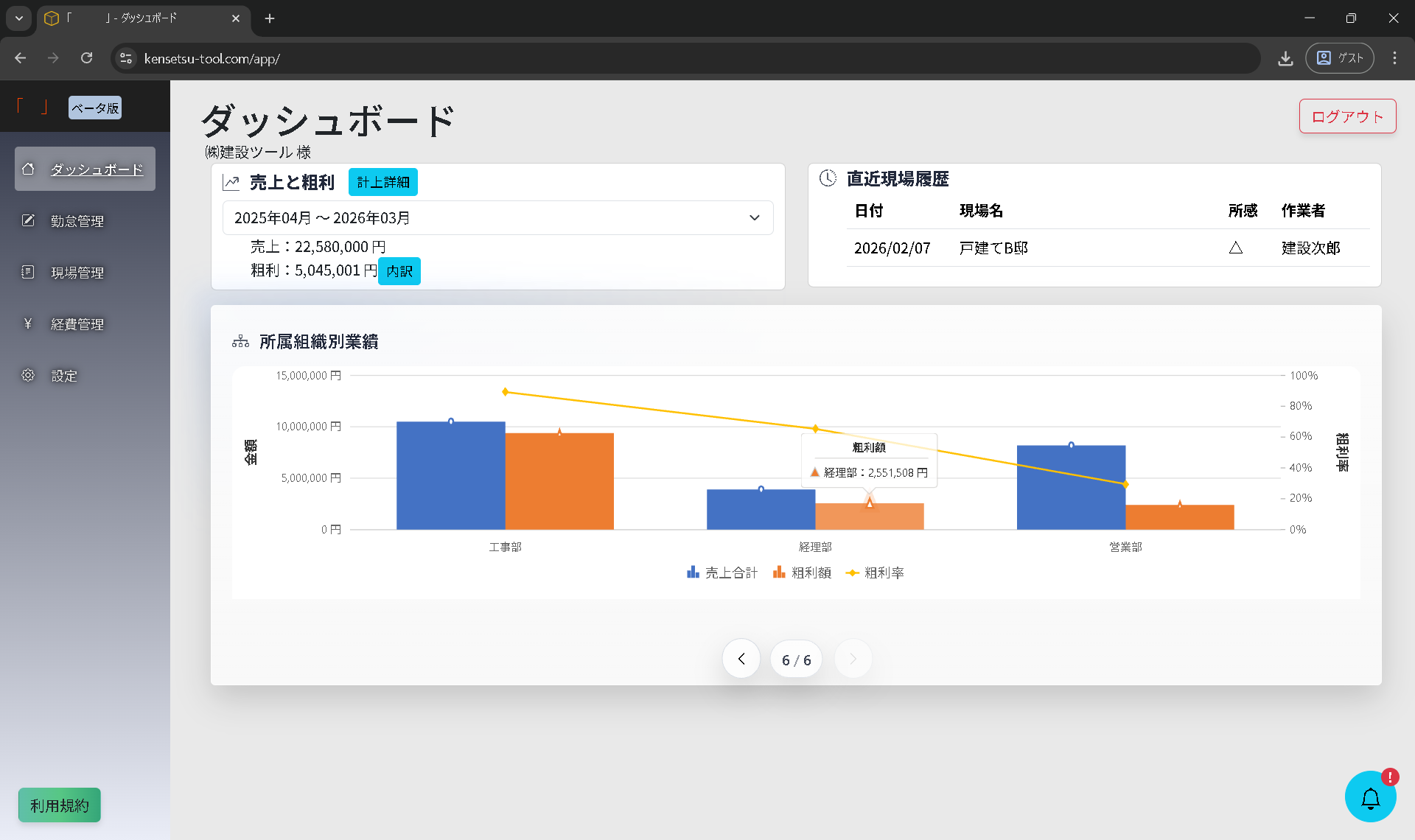Click the warning triangle for 戸建てB邸
Image resolution: width=1415 pixels, height=840 pixels.
(x=1237, y=248)
